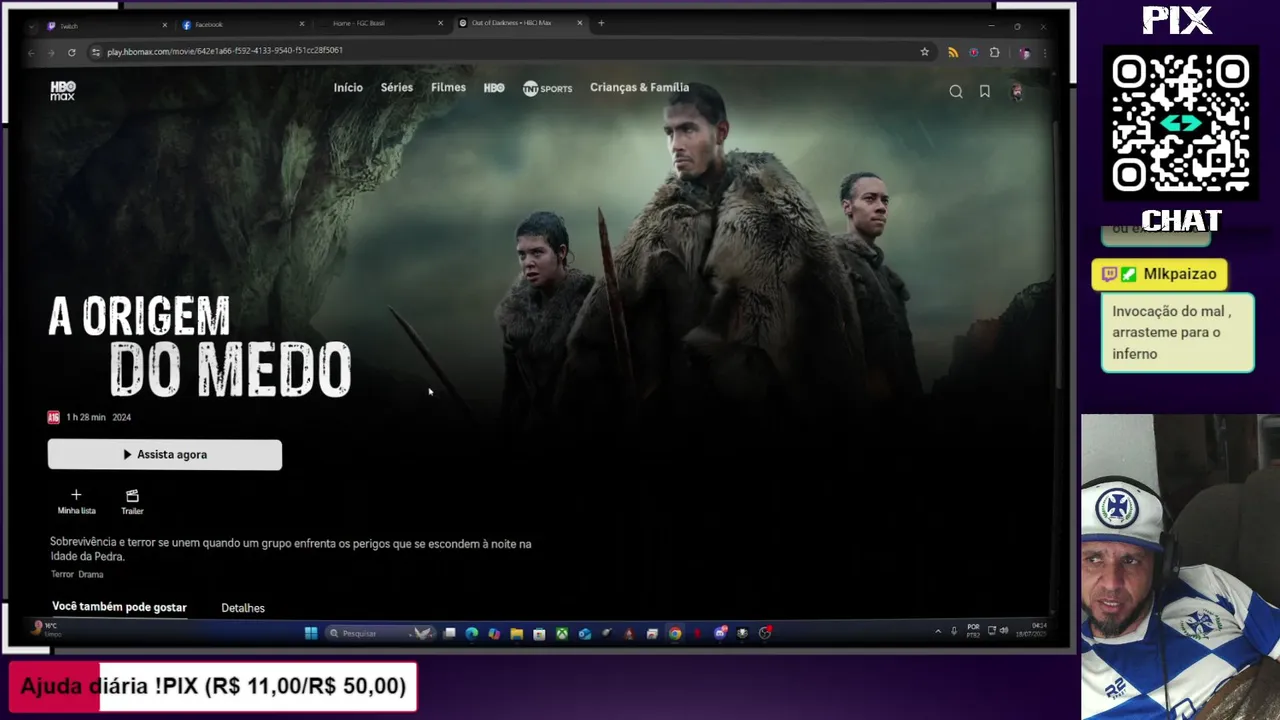Screen dimensions: 1280x720
Task: Close the Out of Darkness tab
Action: (x=579, y=23)
